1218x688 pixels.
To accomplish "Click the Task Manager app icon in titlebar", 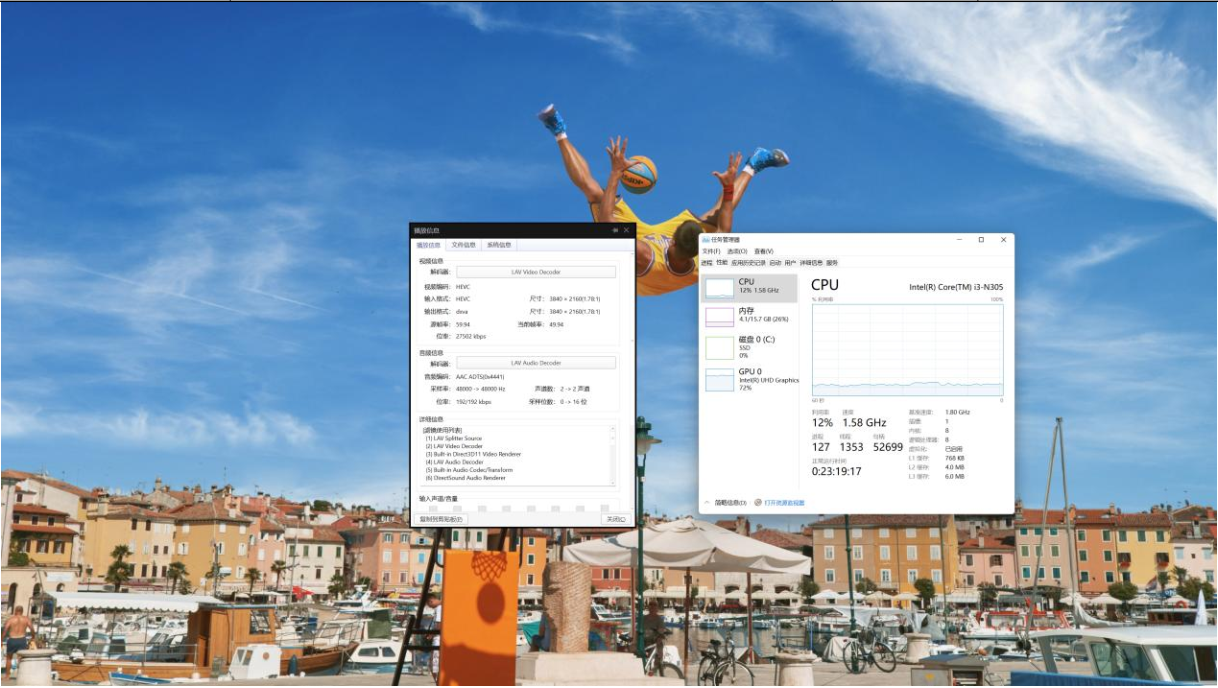I will 705,240.
